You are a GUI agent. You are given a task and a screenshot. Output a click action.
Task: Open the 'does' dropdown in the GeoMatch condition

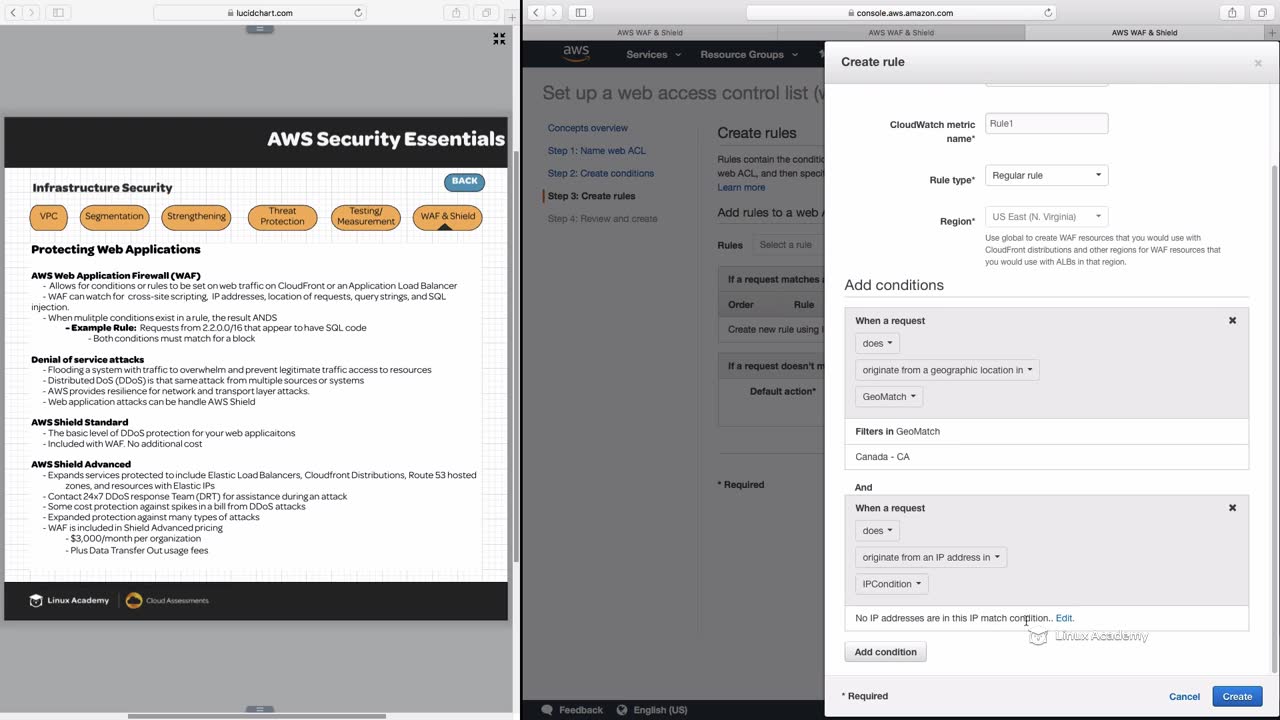point(877,343)
